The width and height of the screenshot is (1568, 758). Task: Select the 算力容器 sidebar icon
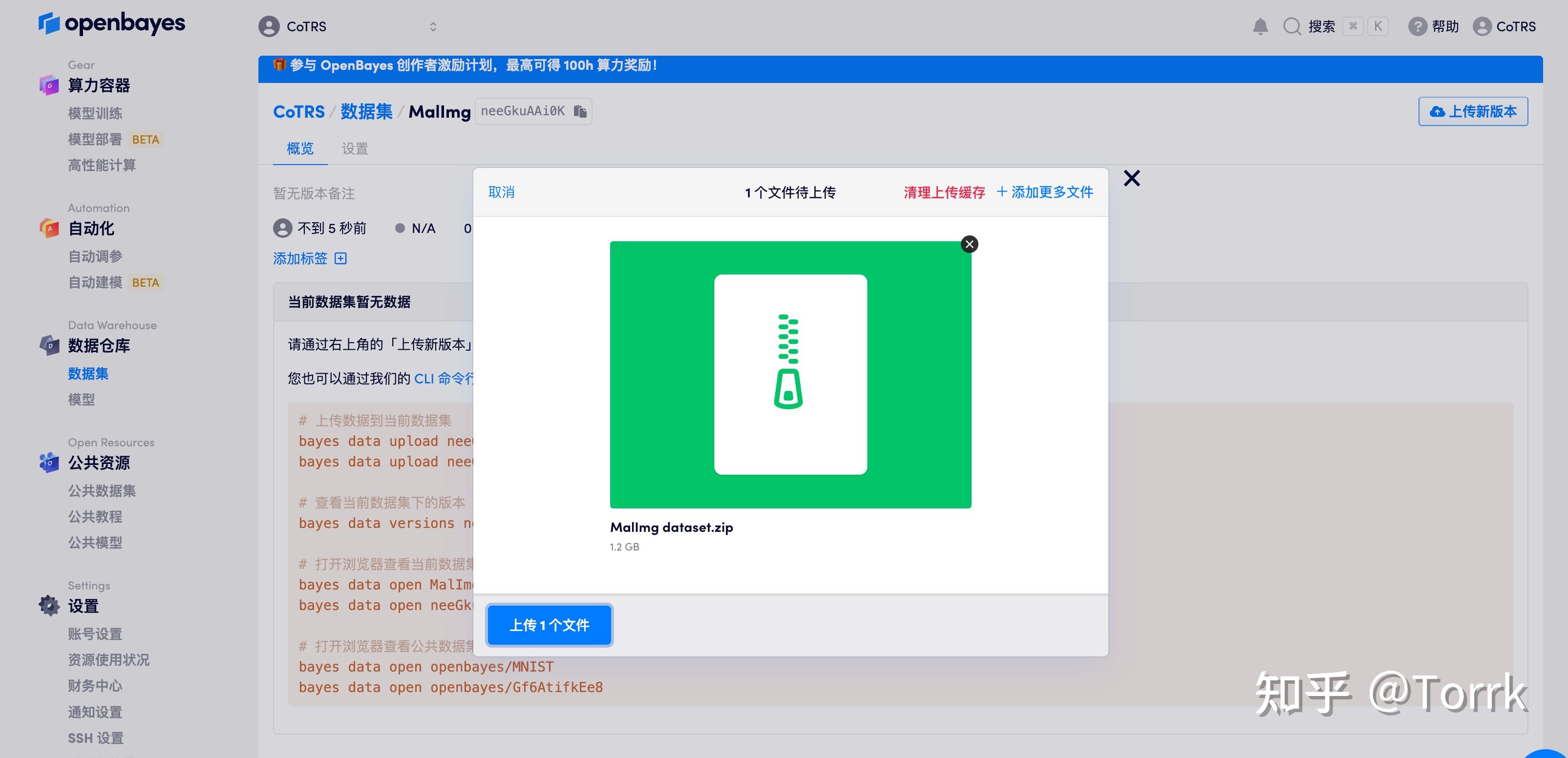point(49,85)
